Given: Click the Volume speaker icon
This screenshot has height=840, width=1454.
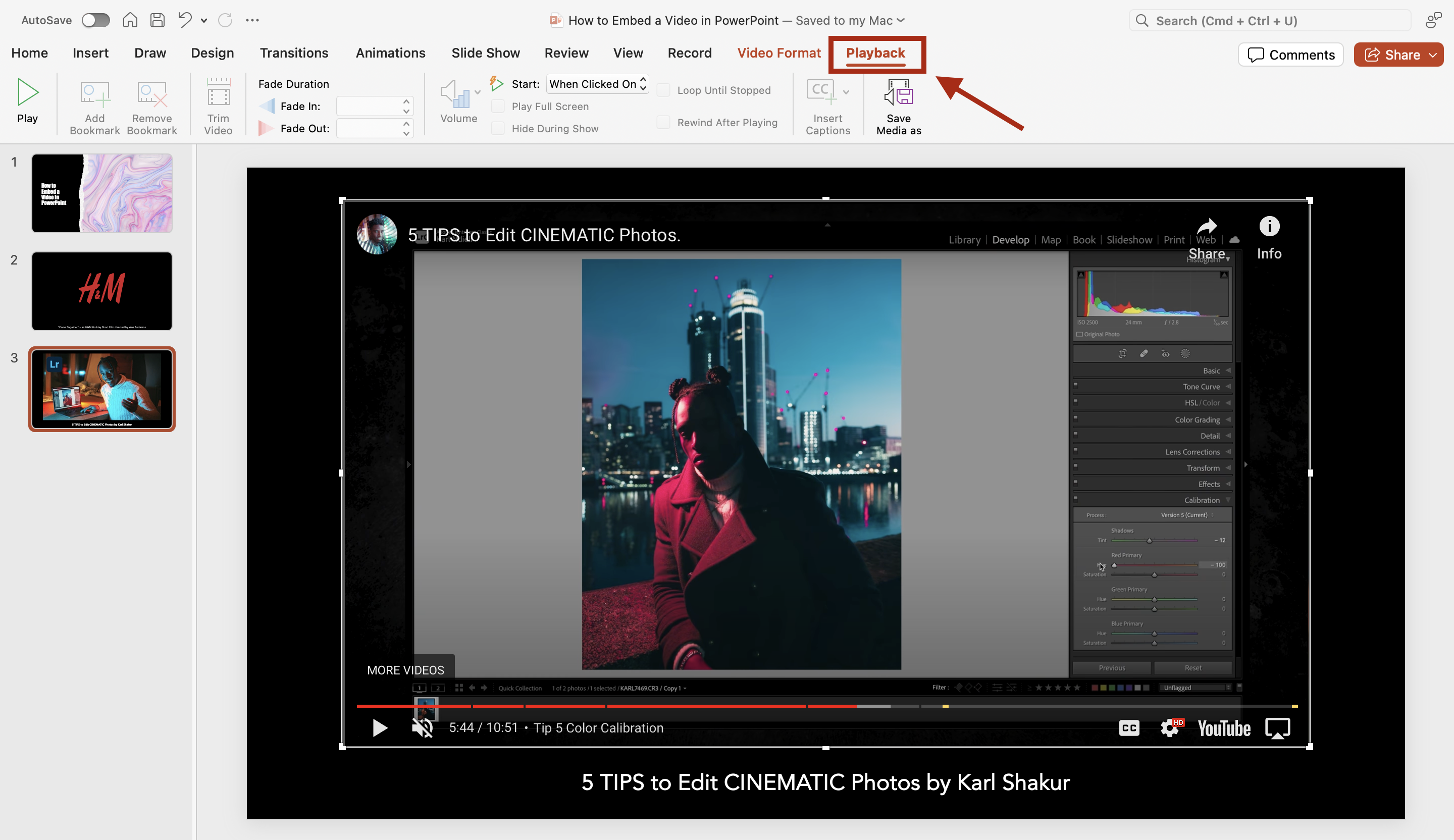Looking at the screenshot, I should [455, 93].
